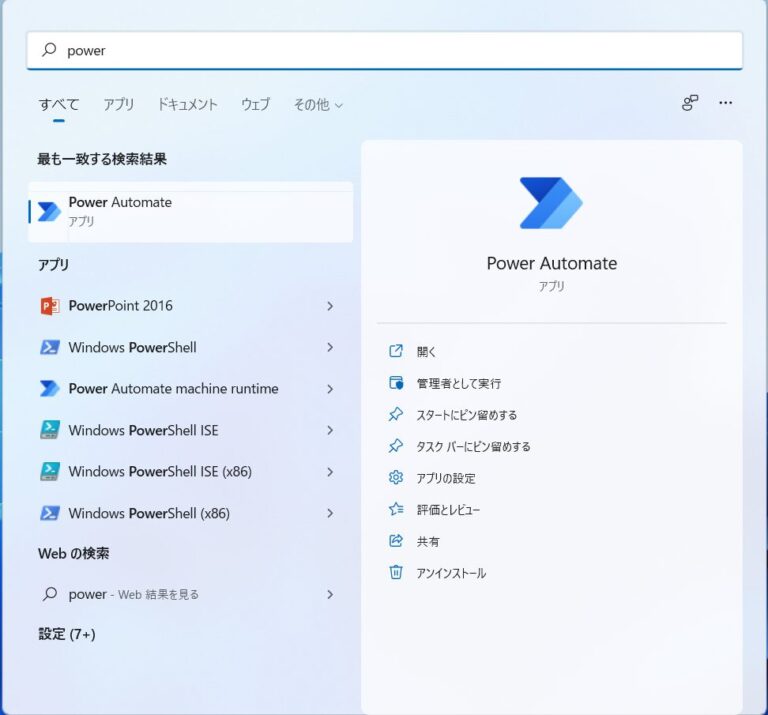Click Power Automate machine runtime icon
Screen dimensions: 768x715
pyautogui.click(x=49, y=389)
